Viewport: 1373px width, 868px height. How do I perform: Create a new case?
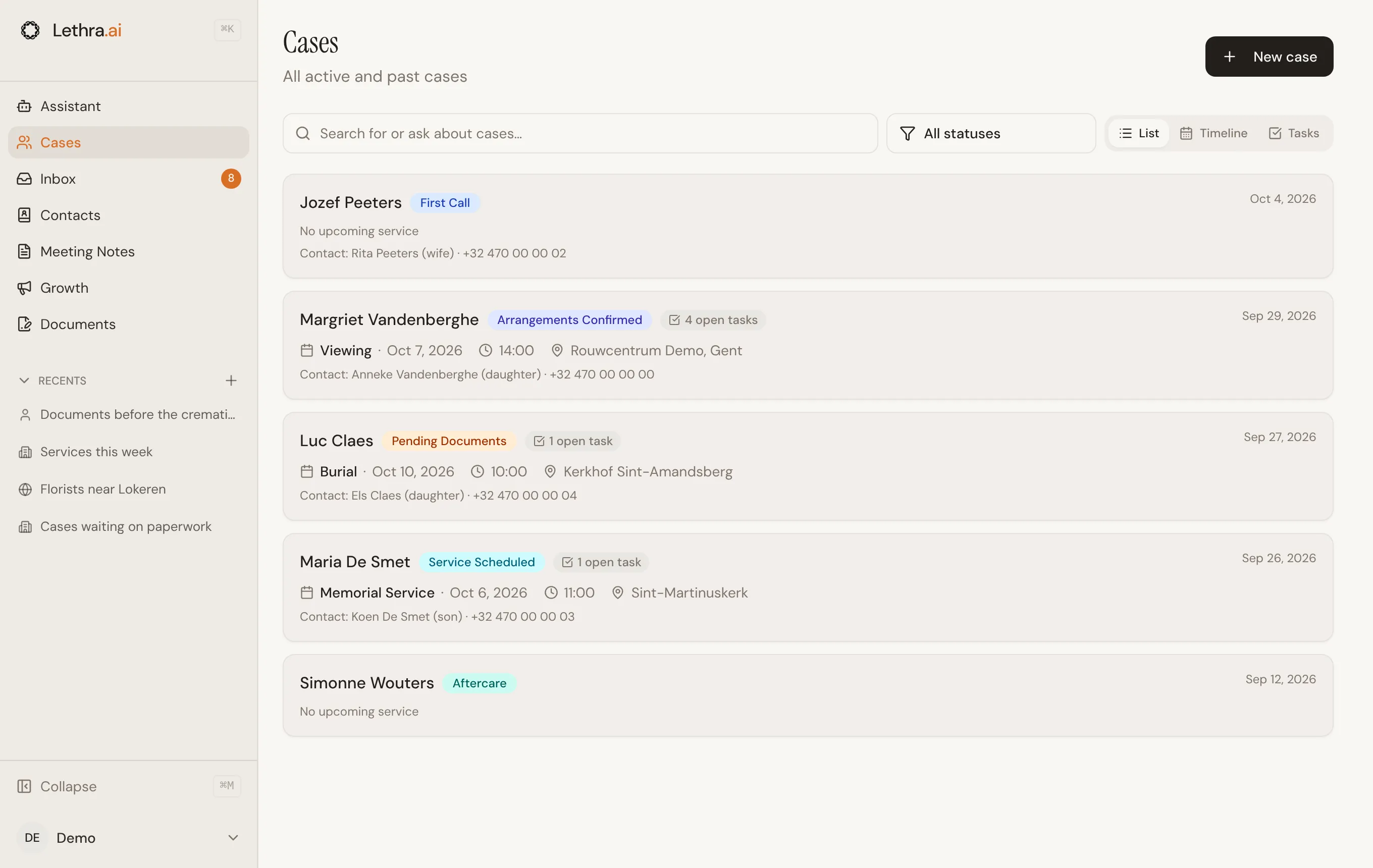[1269, 57]
